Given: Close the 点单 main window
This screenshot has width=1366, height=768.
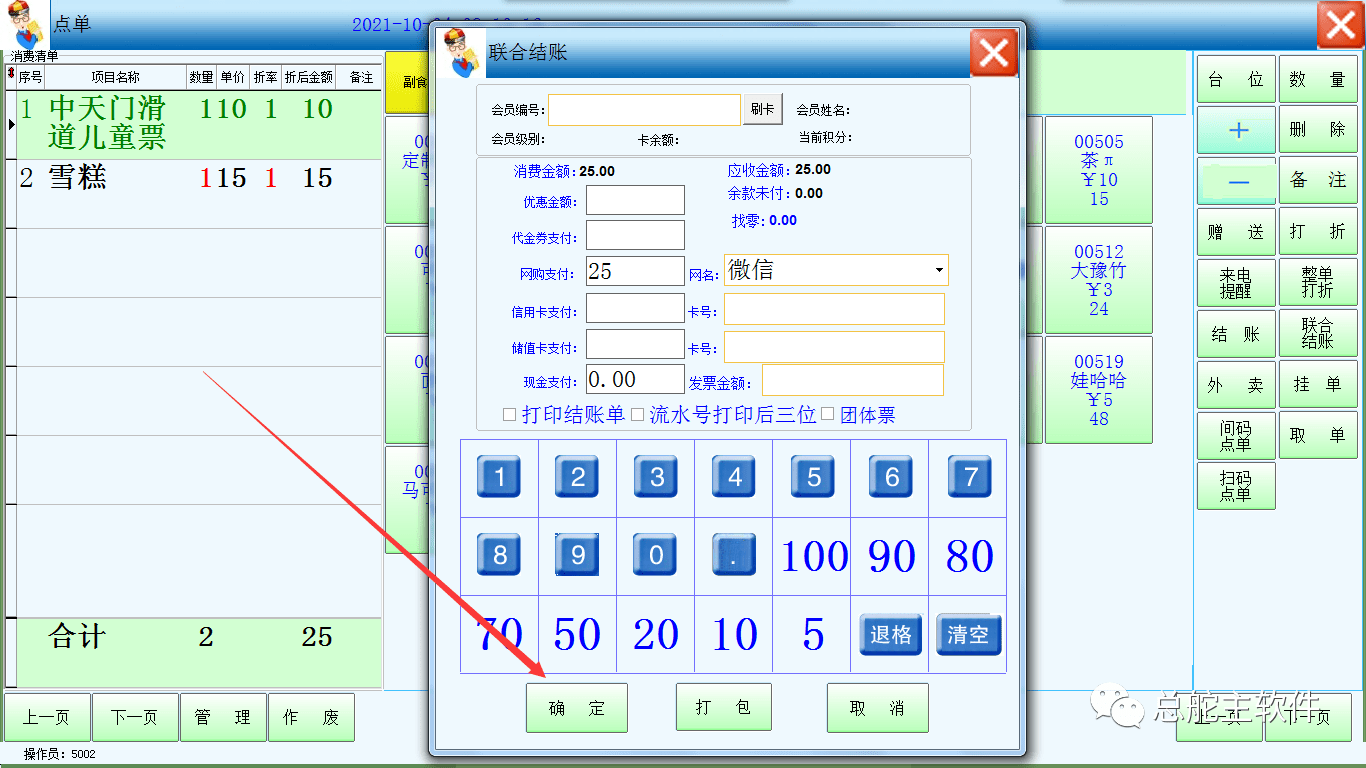Looking at the screenshot, I should pos(1340,25).
